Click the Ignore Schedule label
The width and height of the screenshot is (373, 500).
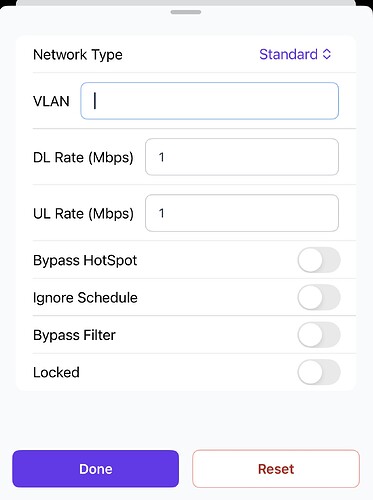[x=85, y=298]
